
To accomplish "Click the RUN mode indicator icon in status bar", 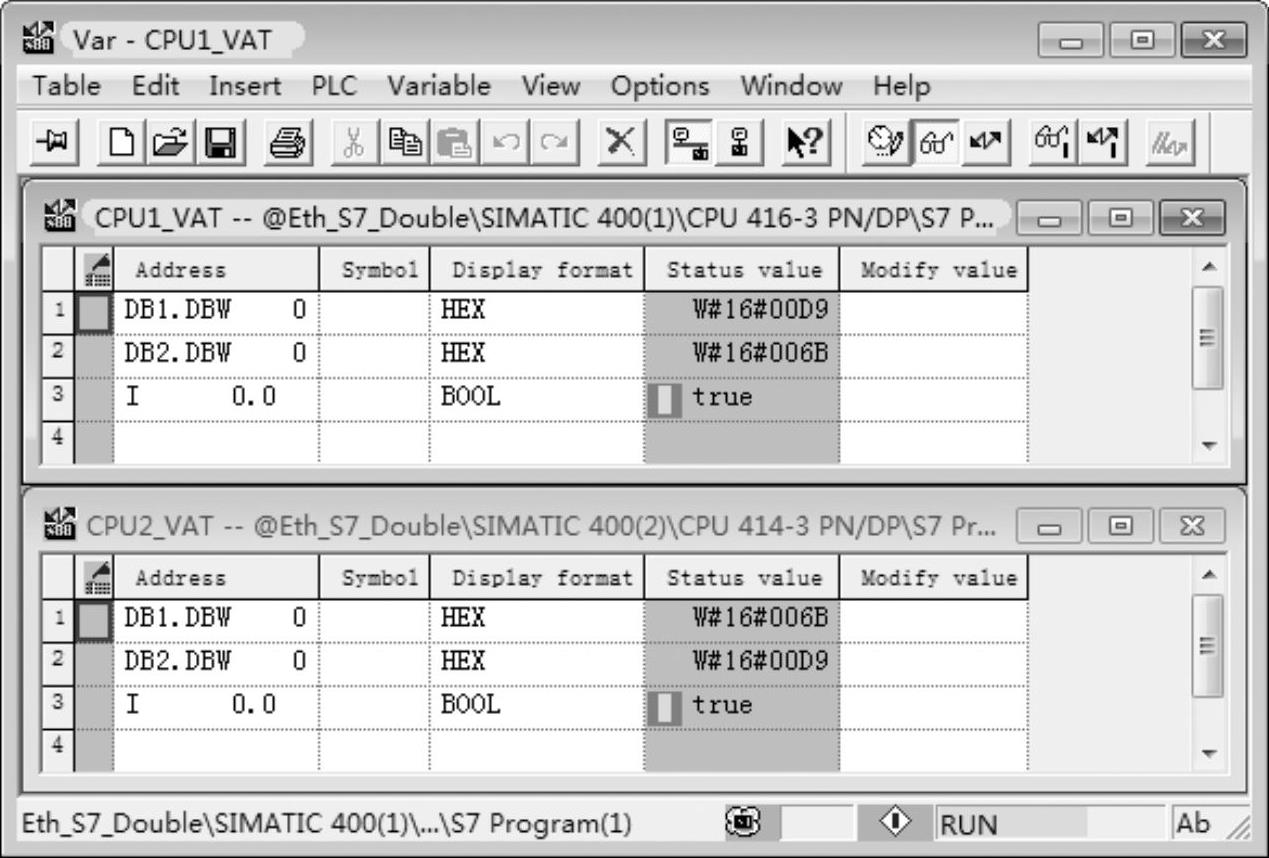I will (896, 823).
